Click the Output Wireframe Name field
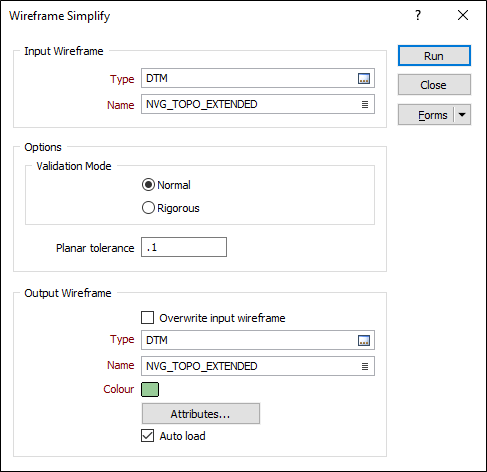The image size is (487, 472). tap(258, 366)
